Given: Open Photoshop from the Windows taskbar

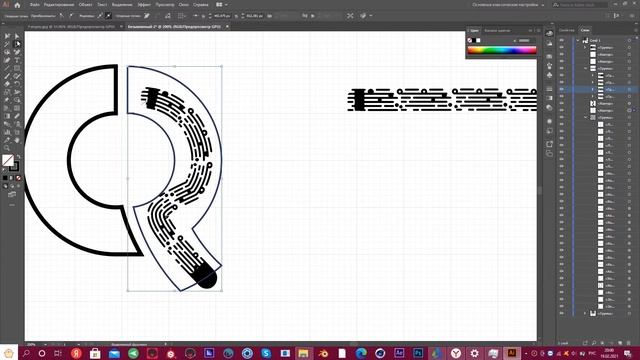Looking at the screenshot, I should 418,353.
